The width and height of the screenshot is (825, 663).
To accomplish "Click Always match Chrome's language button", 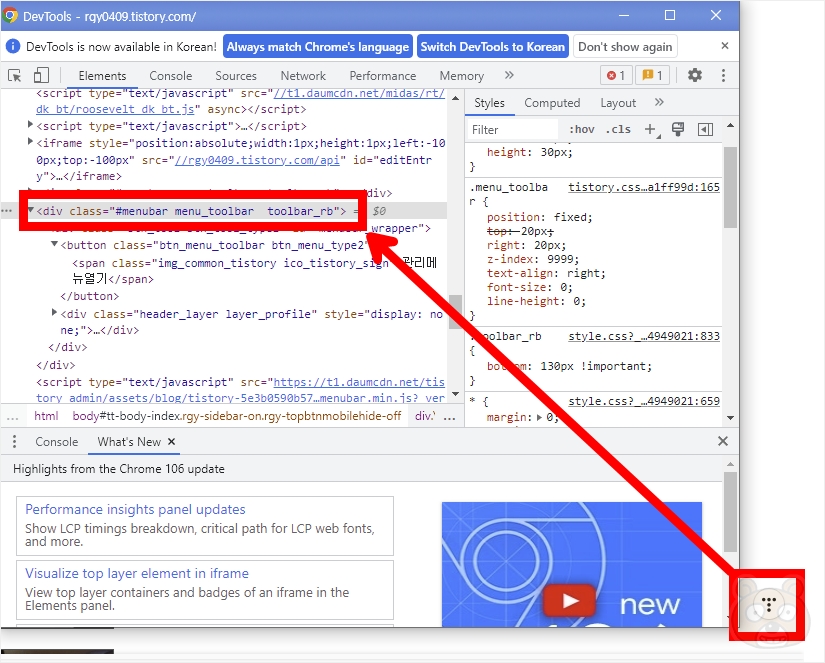I will point(318,47).
